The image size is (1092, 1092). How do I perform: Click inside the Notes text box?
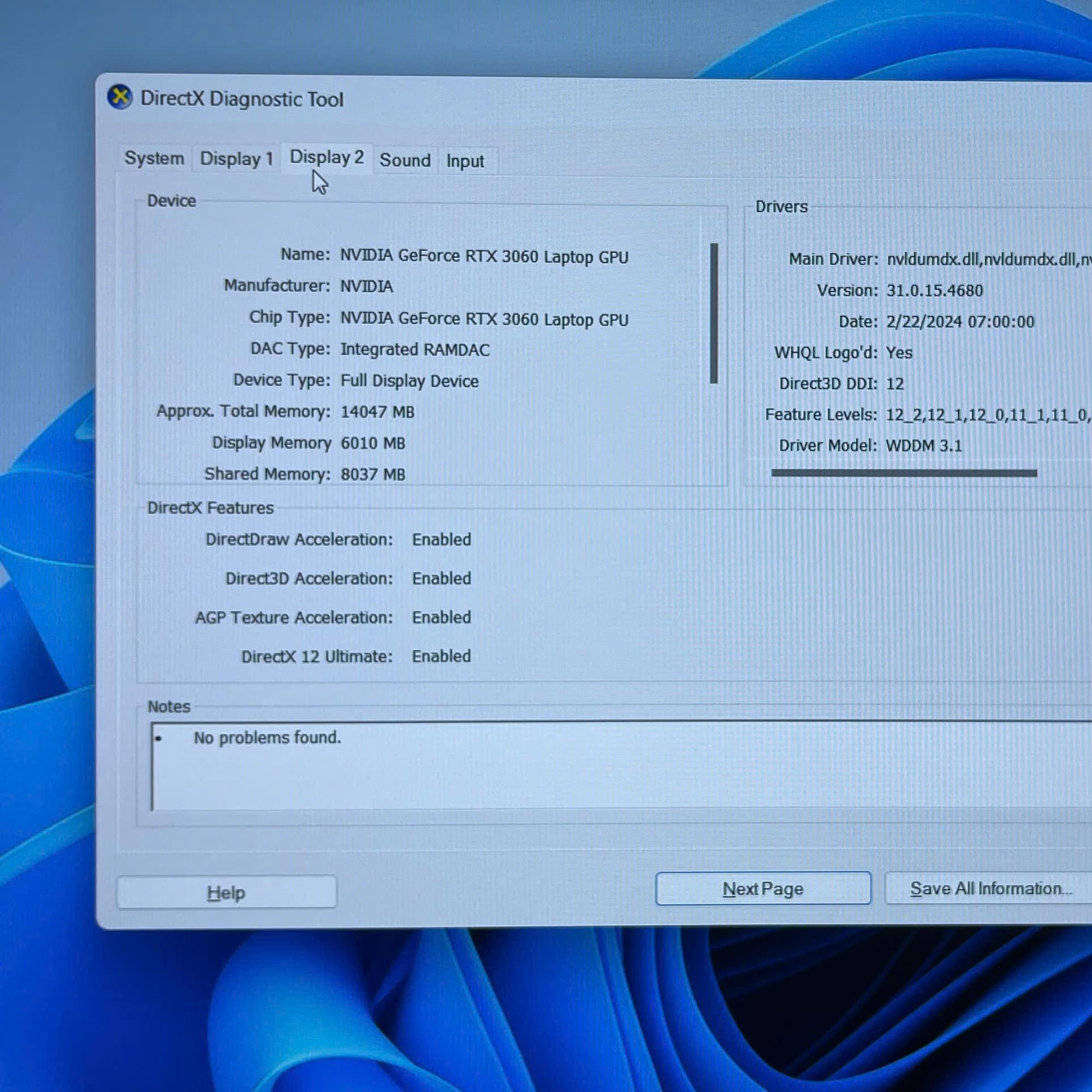click(621, 766)
